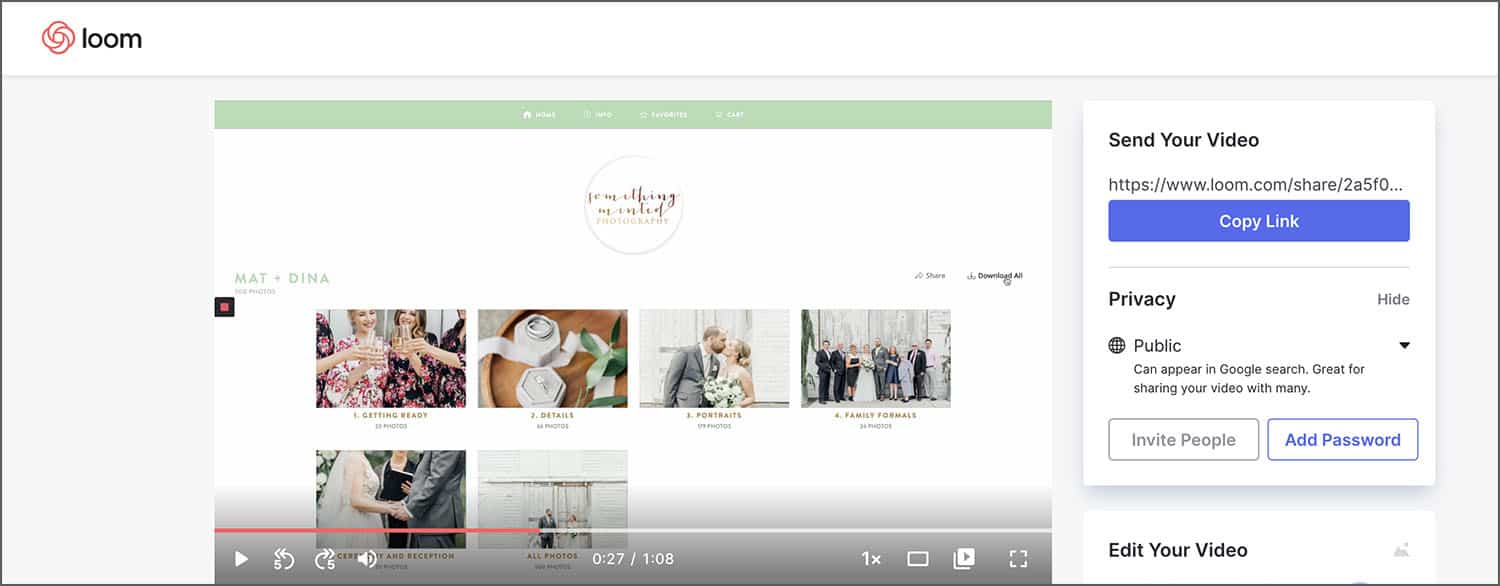Screen dimensions: 1500x586
Task: Click the Add Password button
Action: pyautogui.click(x=1342, y=439)
